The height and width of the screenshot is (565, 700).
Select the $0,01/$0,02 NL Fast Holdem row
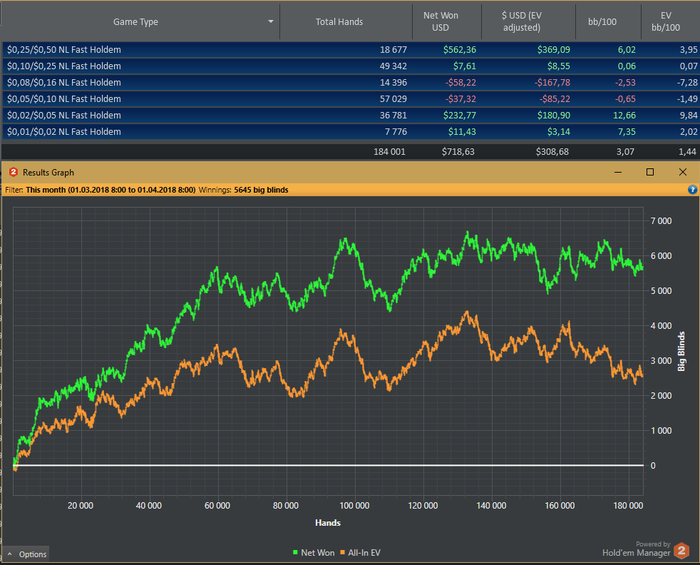pos(64,131)
